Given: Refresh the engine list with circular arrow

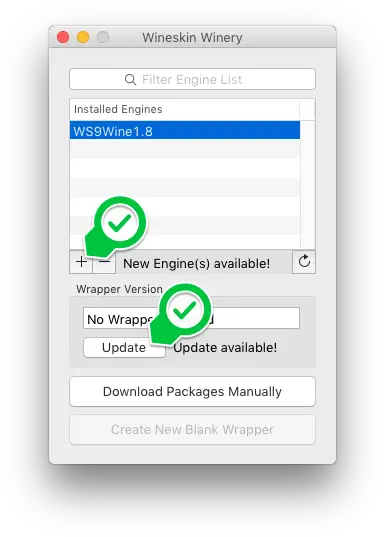Looking at the screenshot, I should (x=304, y=262).
